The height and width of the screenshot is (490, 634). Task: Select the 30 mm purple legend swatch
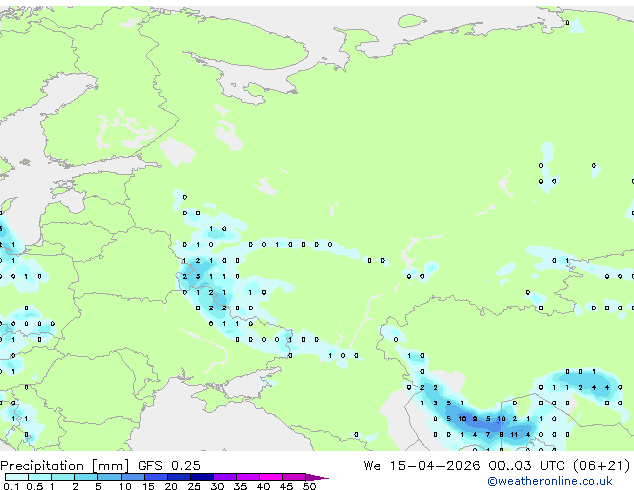pos(225,477)
